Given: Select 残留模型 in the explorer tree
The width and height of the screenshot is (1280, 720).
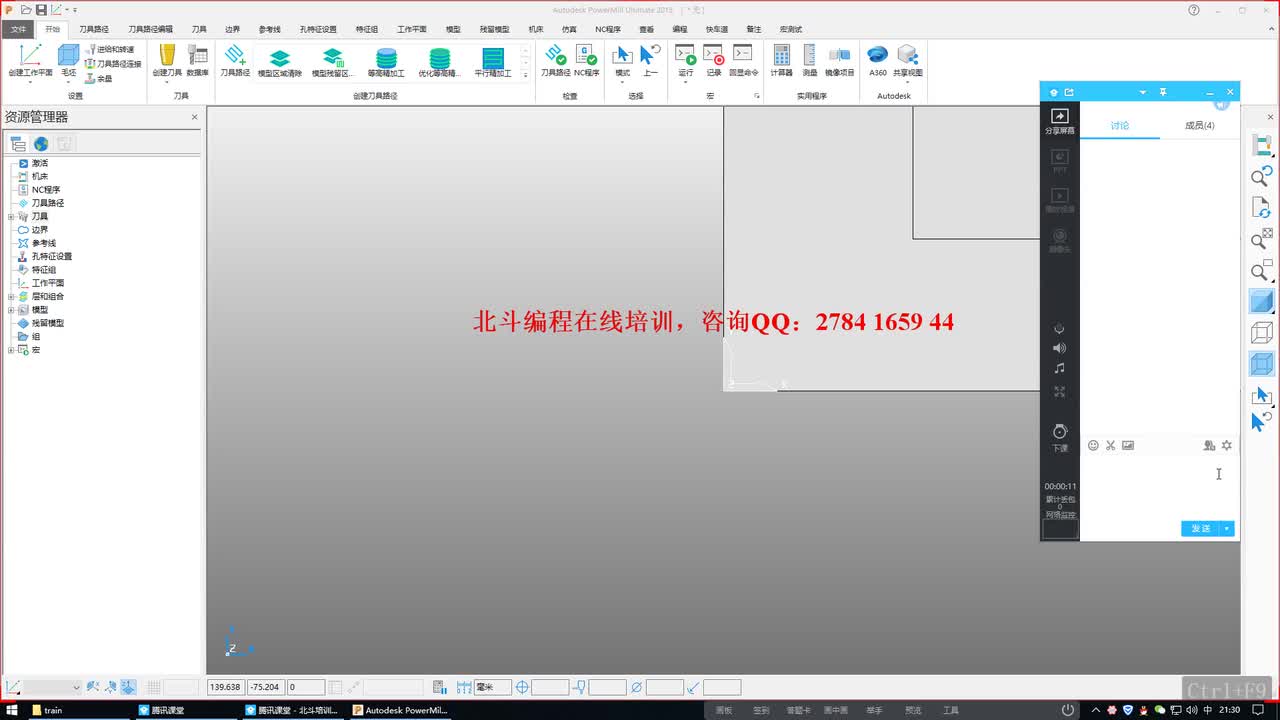Looking at the screenshot, I should [x=47, y=323].
